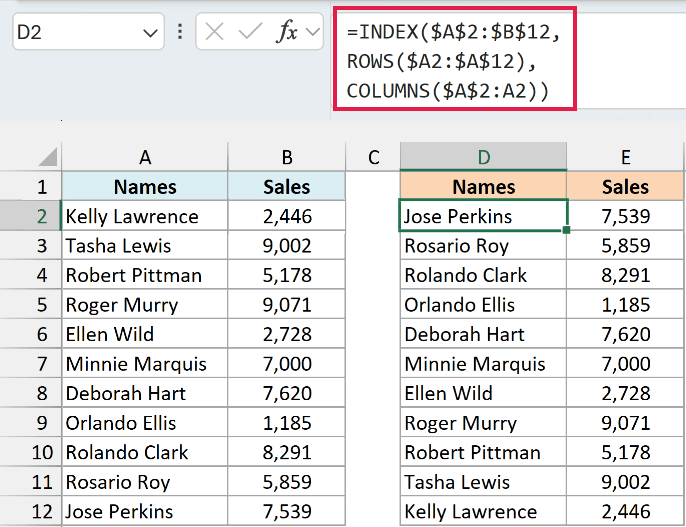Select cell A5 Roger Murry
The height and width of the screenshot is (527, 686).
click(145, 304)
